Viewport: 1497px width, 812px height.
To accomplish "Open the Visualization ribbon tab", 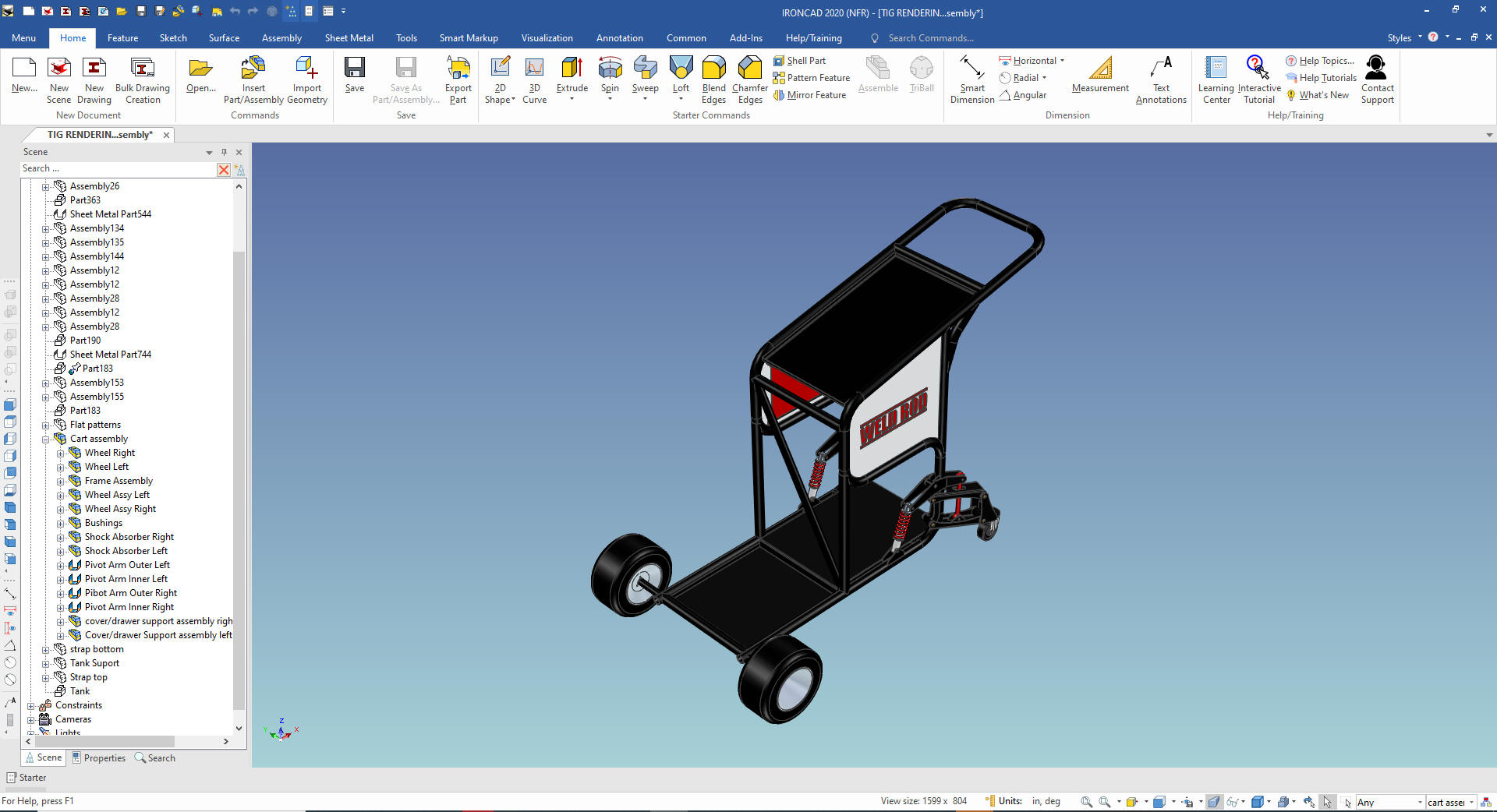I will 547,38.
